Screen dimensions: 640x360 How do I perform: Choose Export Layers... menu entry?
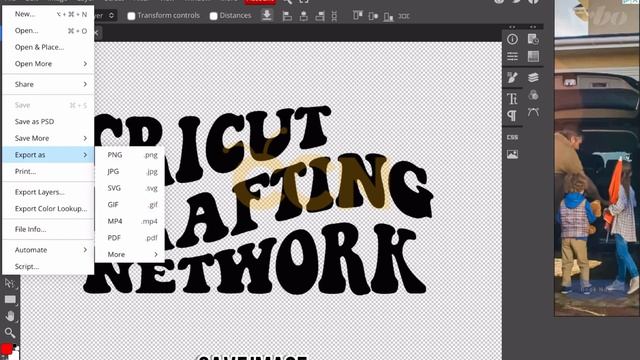[48, 192]
